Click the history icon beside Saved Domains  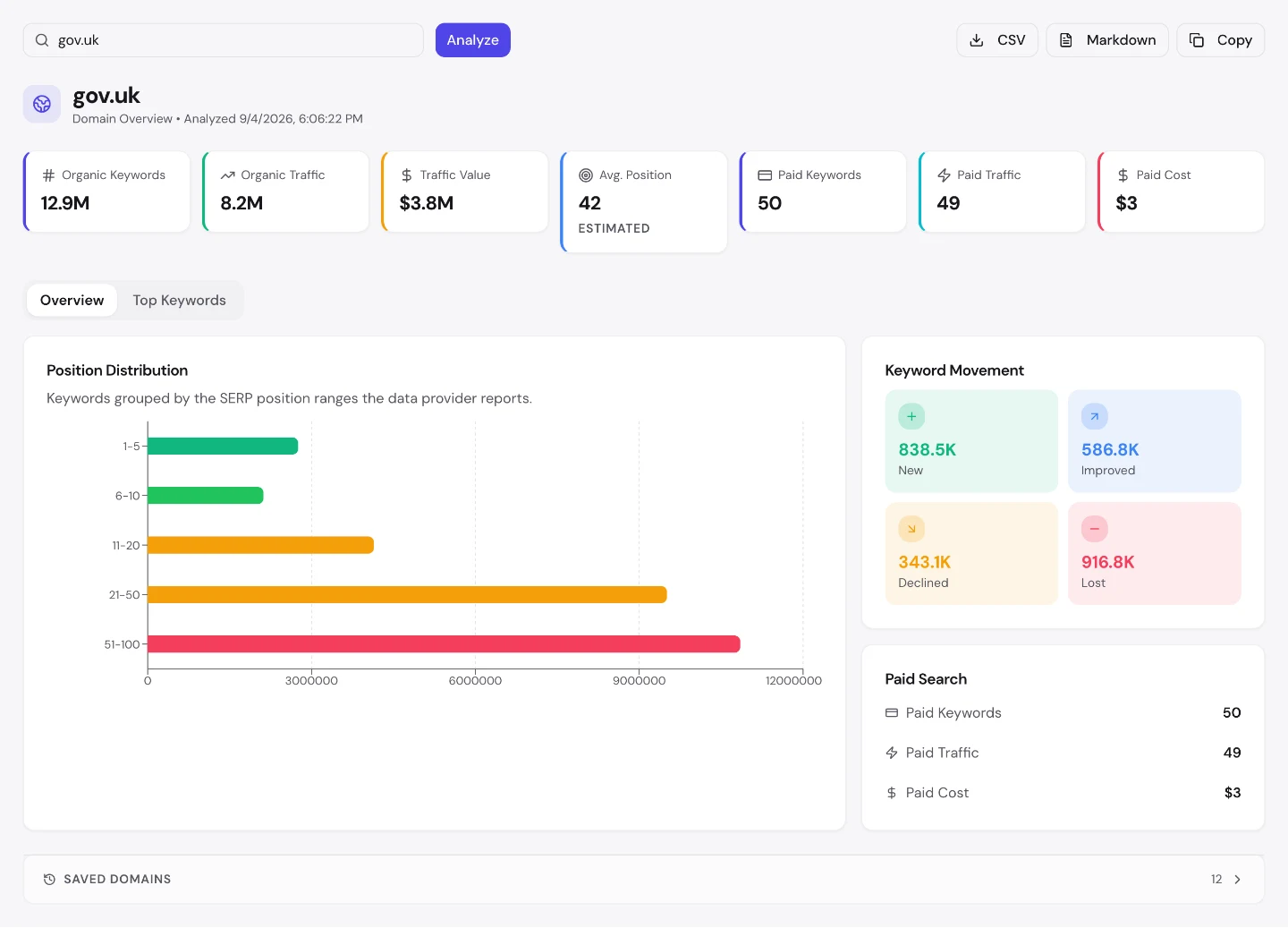[49, 880]
